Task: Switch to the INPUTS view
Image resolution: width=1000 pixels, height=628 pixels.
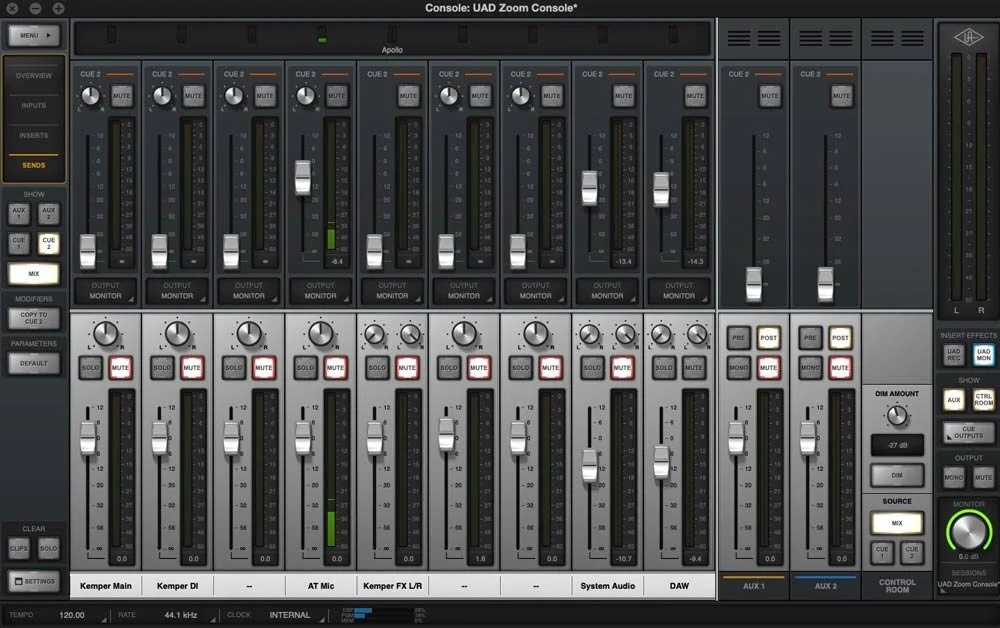Action: pyautogui.click(x=34, y=105)
